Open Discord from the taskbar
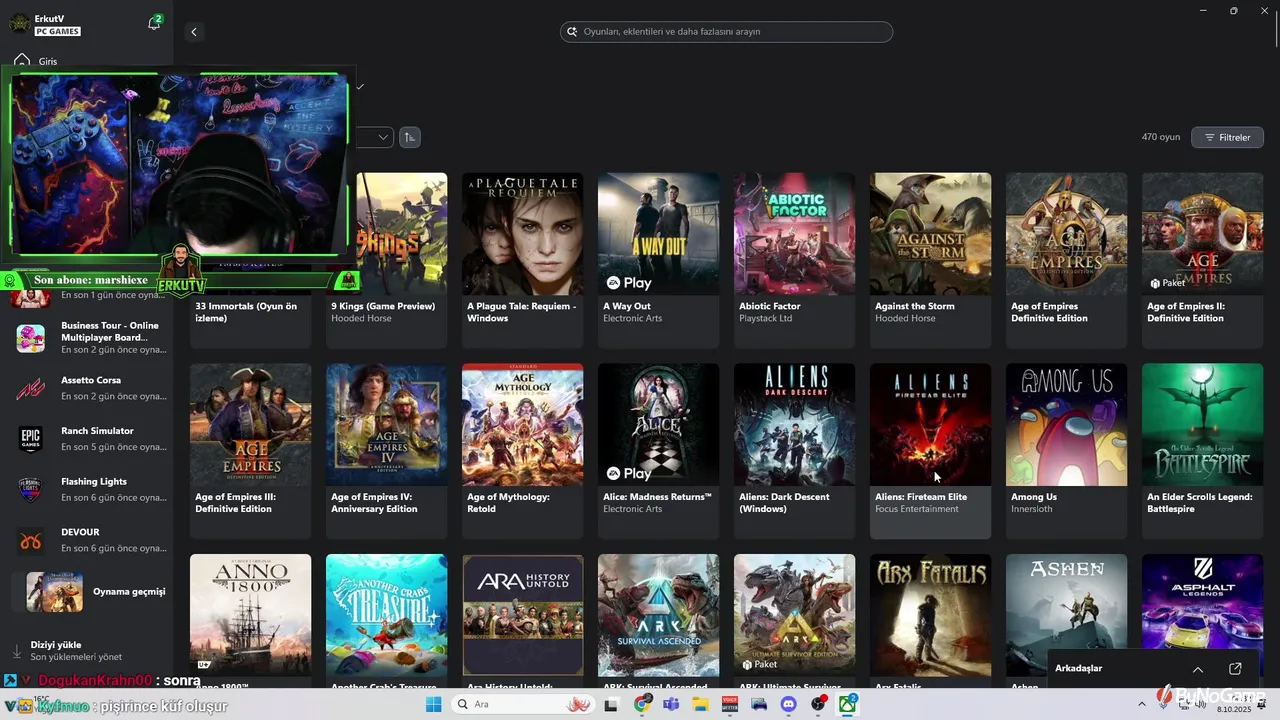This screenshot has height=720, width=1280. (x=789, y=705)
